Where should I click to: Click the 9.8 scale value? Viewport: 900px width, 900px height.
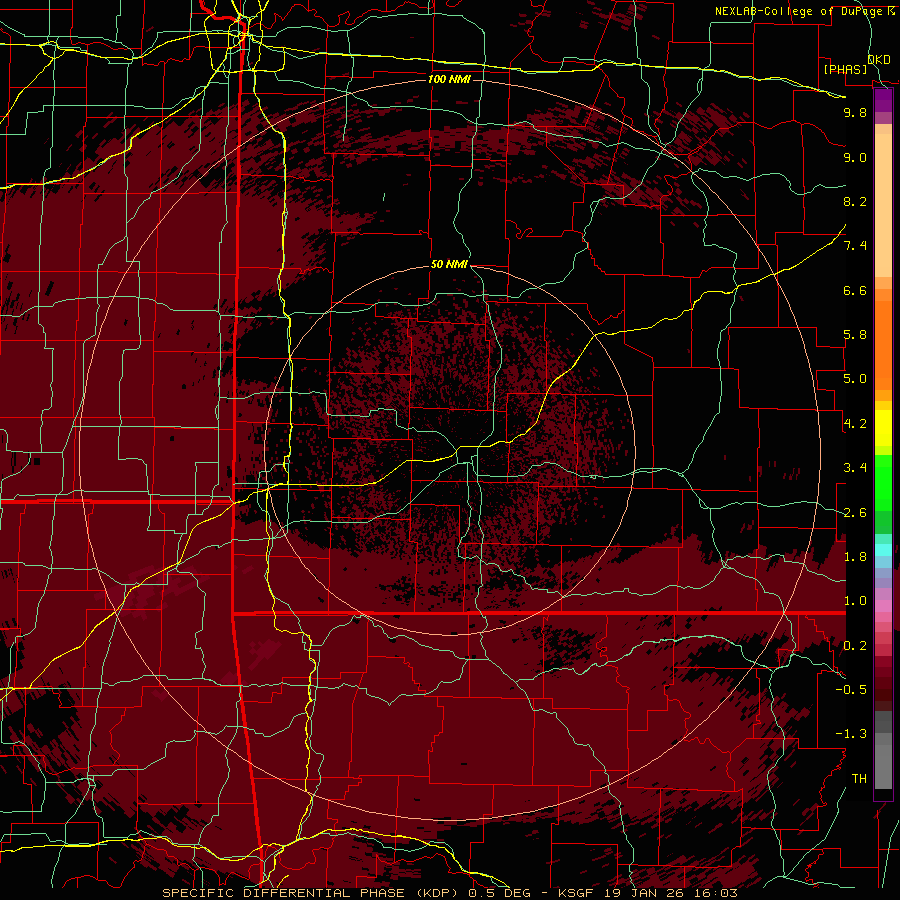855,113
